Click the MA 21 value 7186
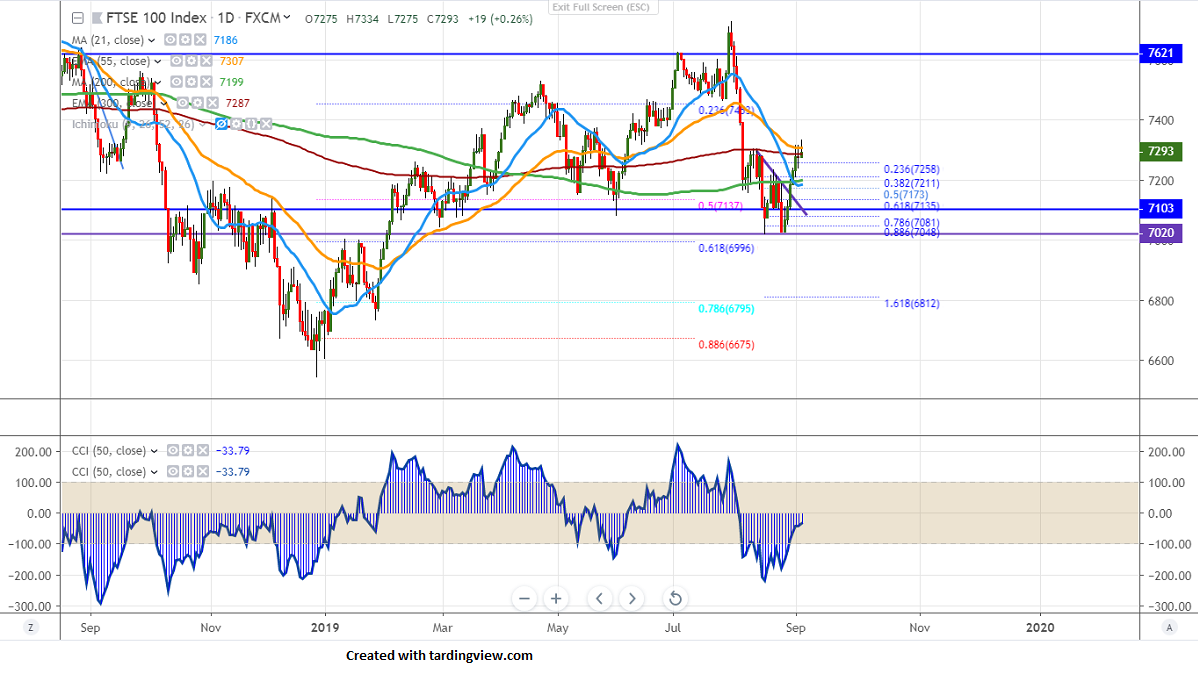Viewport: 1198px width, 674px height. tap(225, 40)
